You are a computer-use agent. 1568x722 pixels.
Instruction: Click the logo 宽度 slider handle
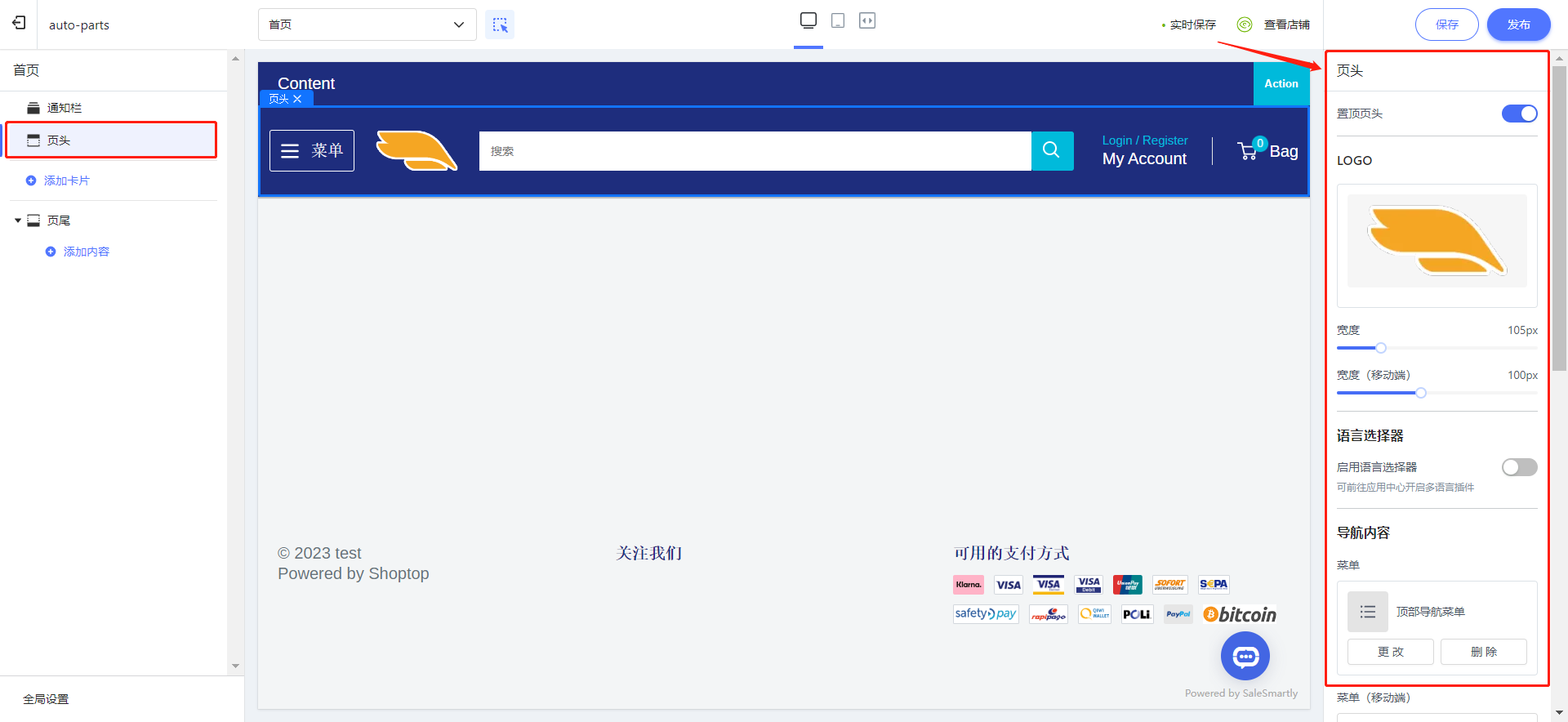1381,348
